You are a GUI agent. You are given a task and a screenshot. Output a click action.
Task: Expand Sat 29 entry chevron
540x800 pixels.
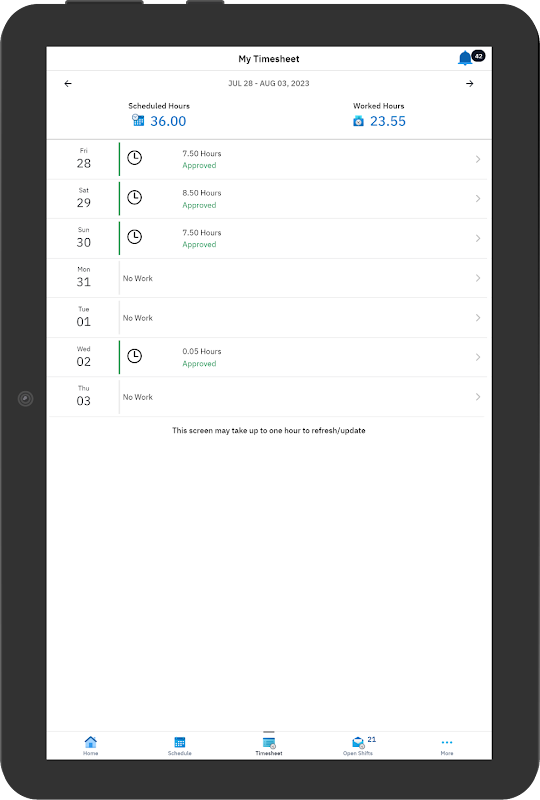pos(478,198)
